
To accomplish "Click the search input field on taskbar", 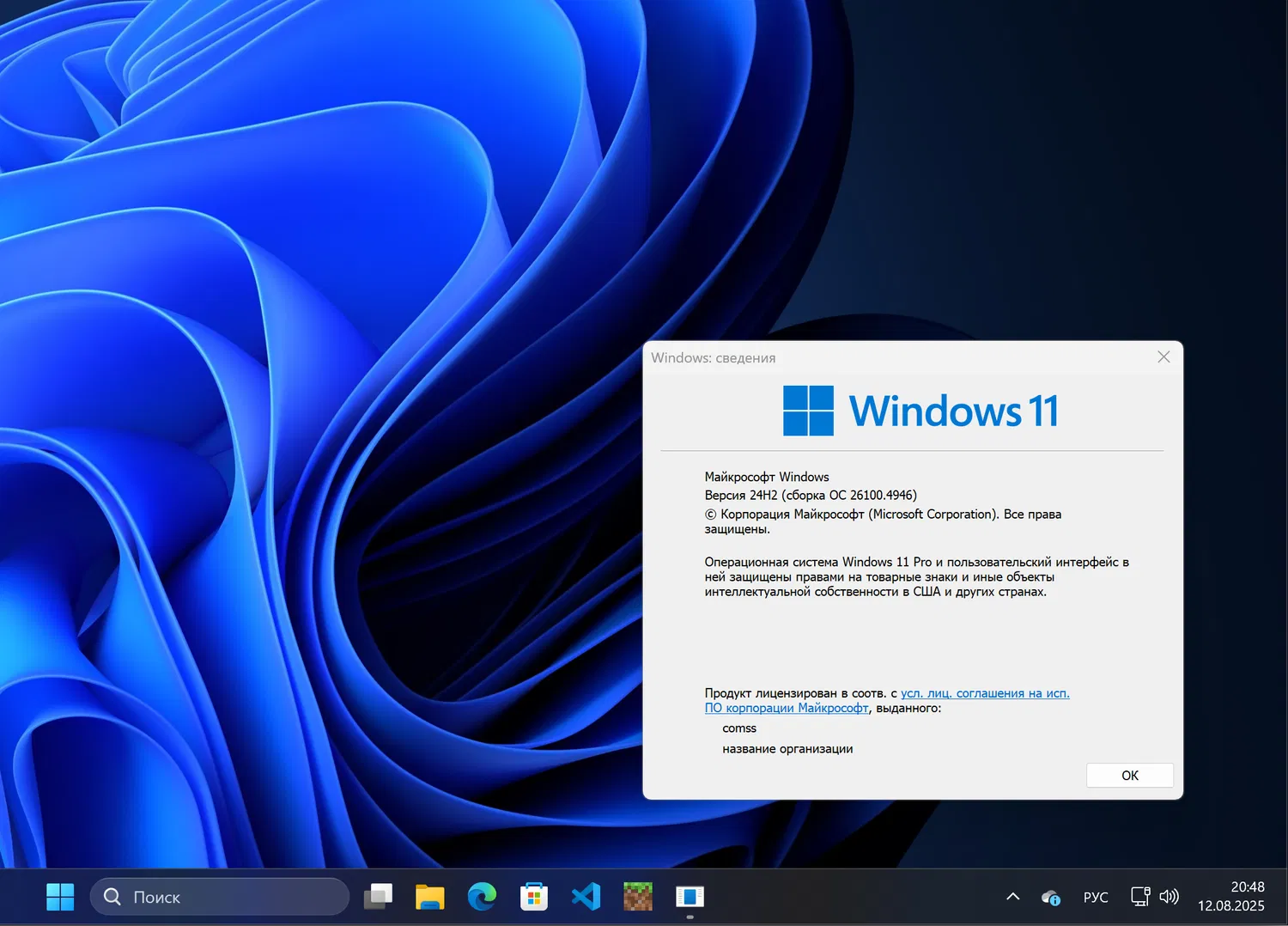I will click(x=219, y=896).
